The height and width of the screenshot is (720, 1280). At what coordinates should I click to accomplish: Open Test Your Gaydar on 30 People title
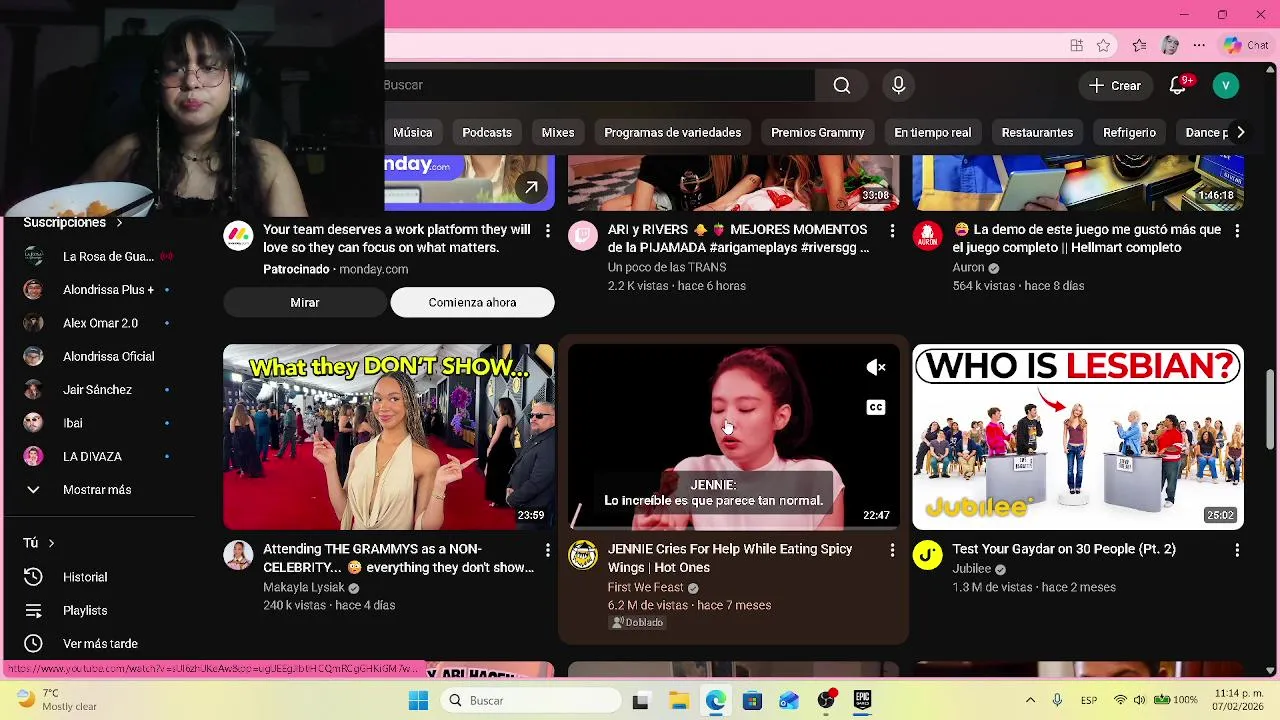pos(1064,549)
